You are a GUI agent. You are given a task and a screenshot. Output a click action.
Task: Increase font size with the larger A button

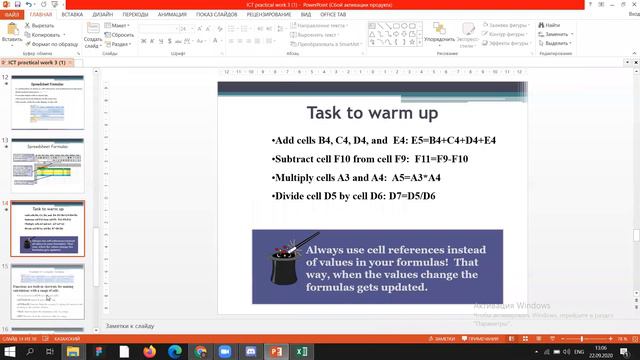click(199, 29)
